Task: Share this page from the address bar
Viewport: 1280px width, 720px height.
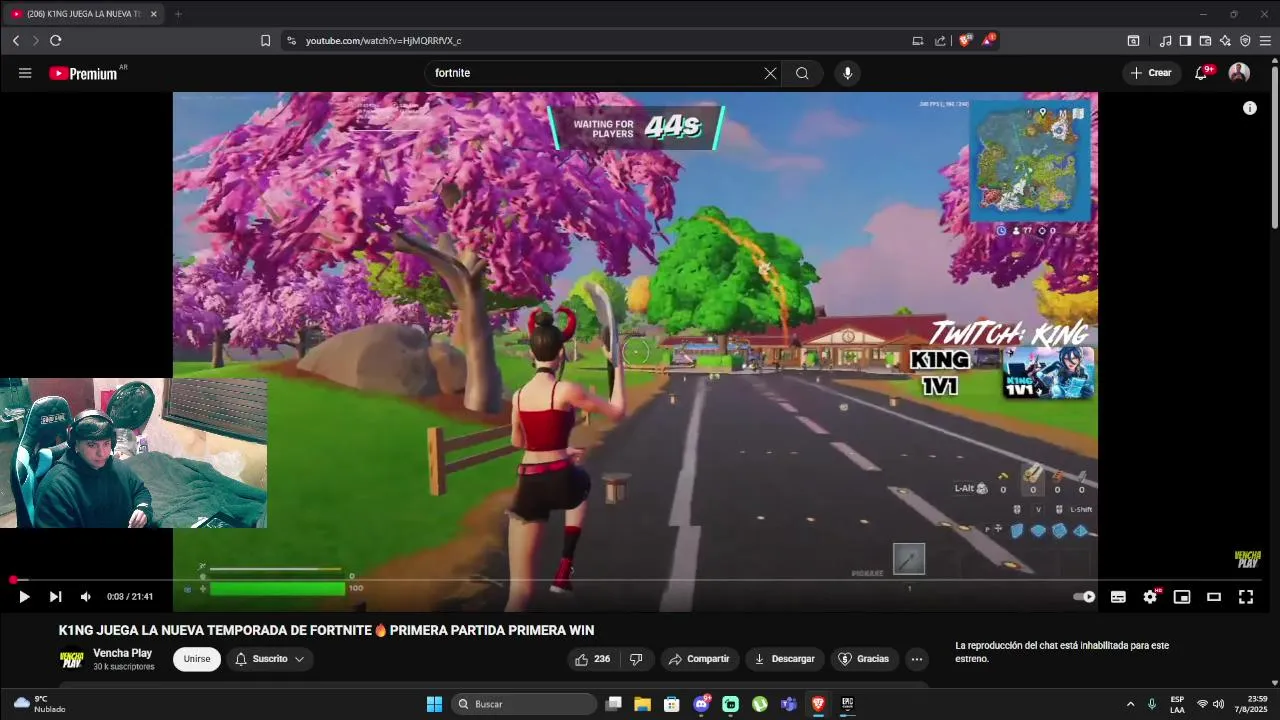Action: (x=940, y=41)
